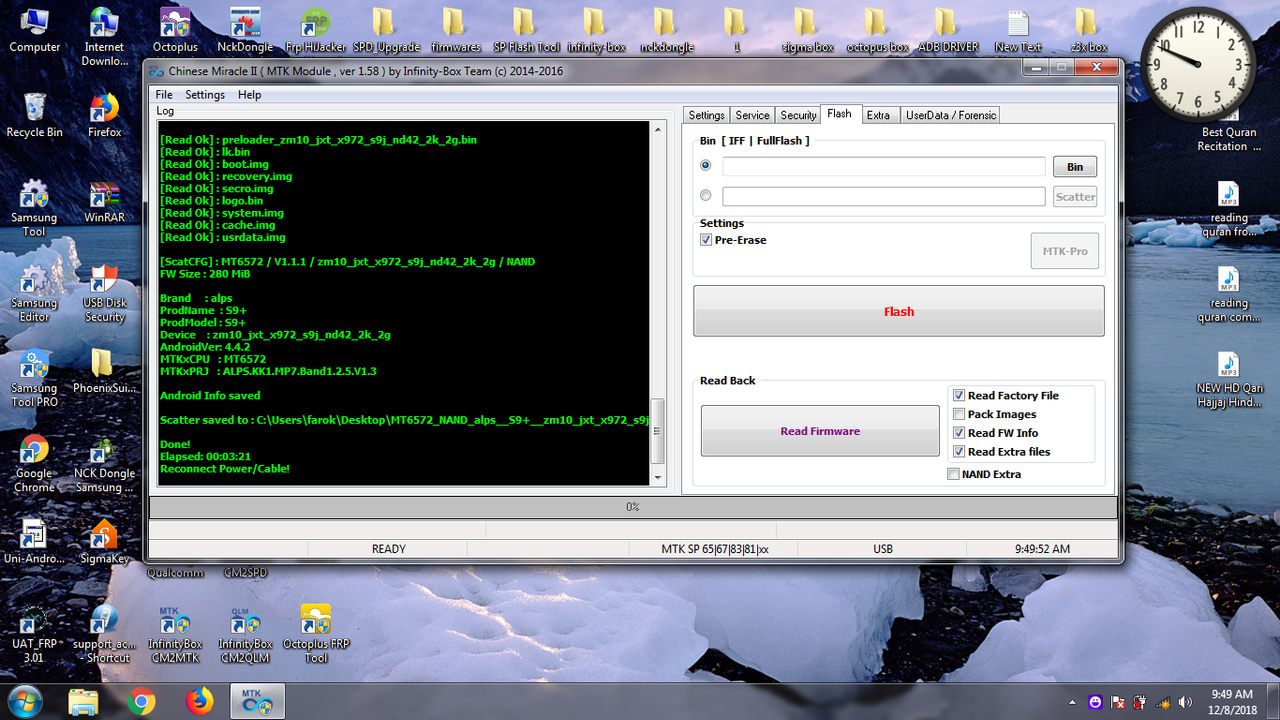Image resolution: width=1280 pixels, height=720 pixels.
Task: Open sigma box folder on desktop
Action: point(806,30)
